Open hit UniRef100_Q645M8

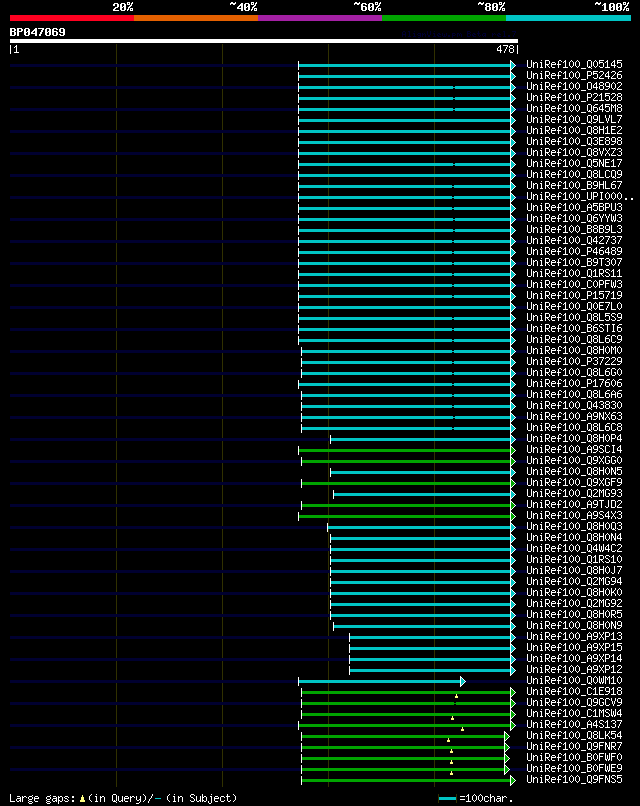(574, 108)
